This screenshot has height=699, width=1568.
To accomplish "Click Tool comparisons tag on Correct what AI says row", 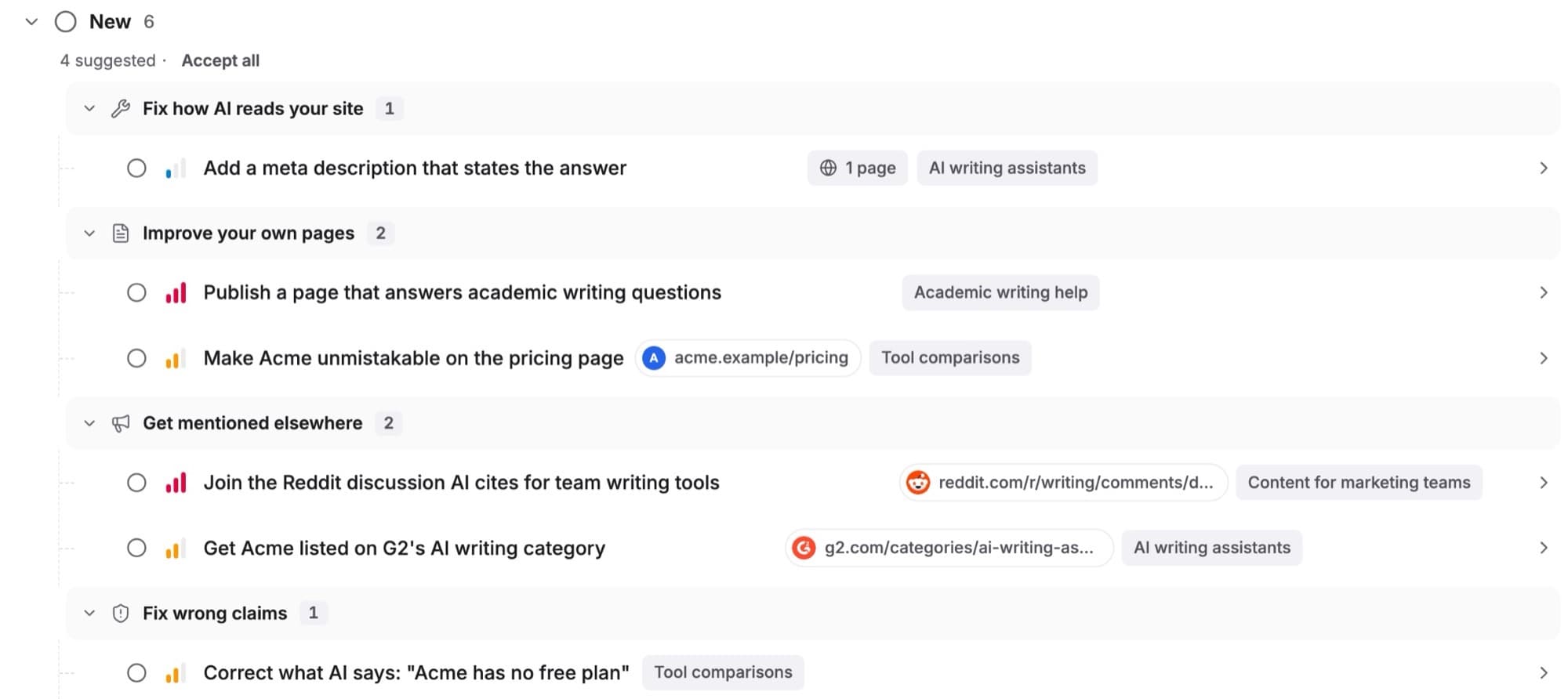I will pyautogui.click(x=723, y=672).
